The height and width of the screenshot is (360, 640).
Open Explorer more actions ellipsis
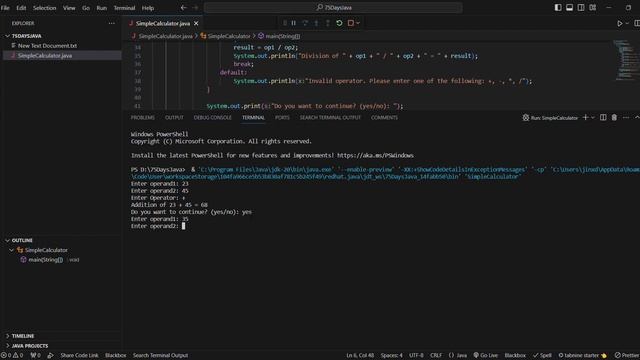point(111,23)
